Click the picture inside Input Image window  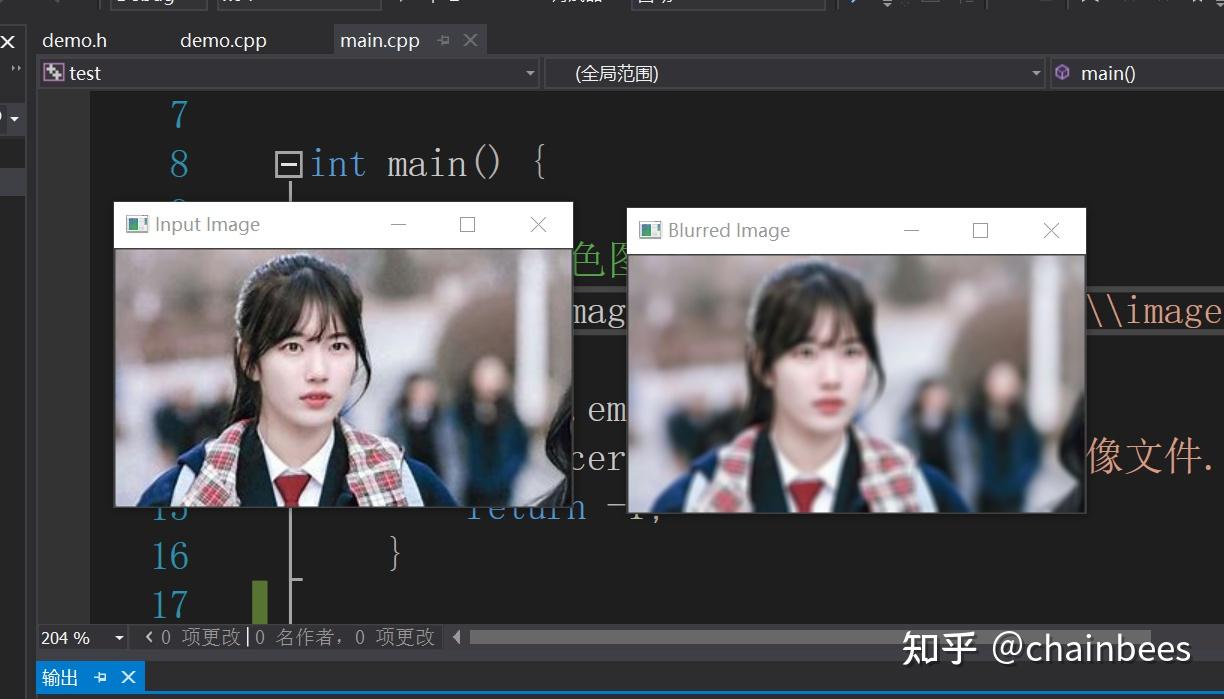click(343, 377)
